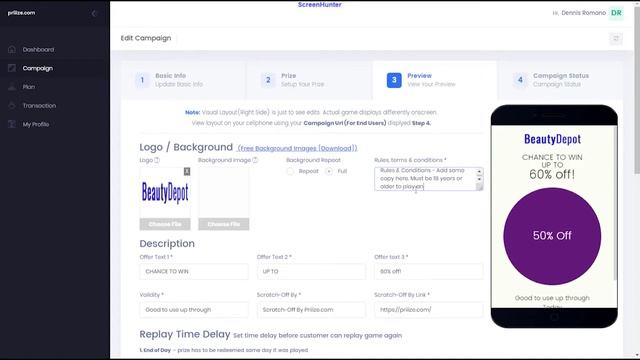Open the Plan sidebar icon
The width and height of the screenshot is (640, 360).
point(12,87)
